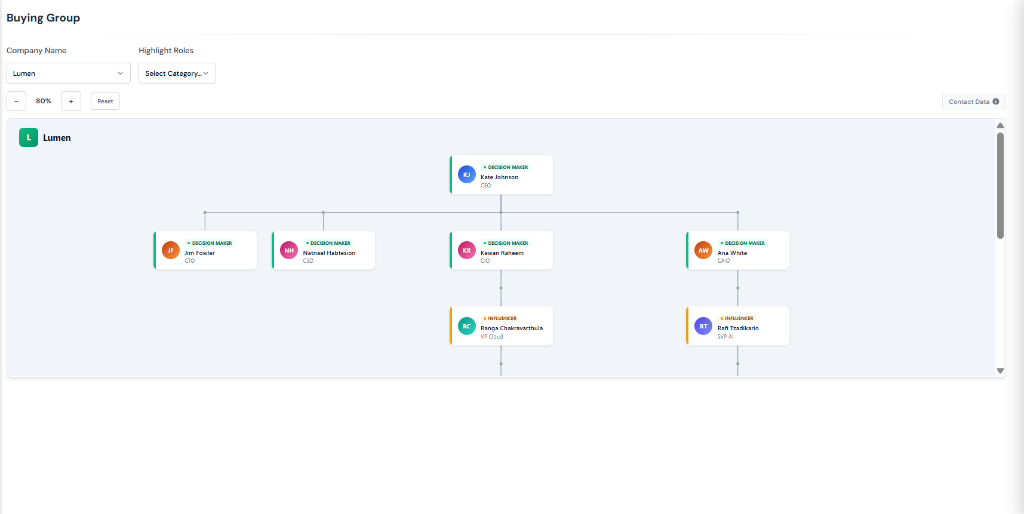Click Influencer badge on Rafi Tzadikario's card
The image size is (1024, 514).
[x=736, y=319]
